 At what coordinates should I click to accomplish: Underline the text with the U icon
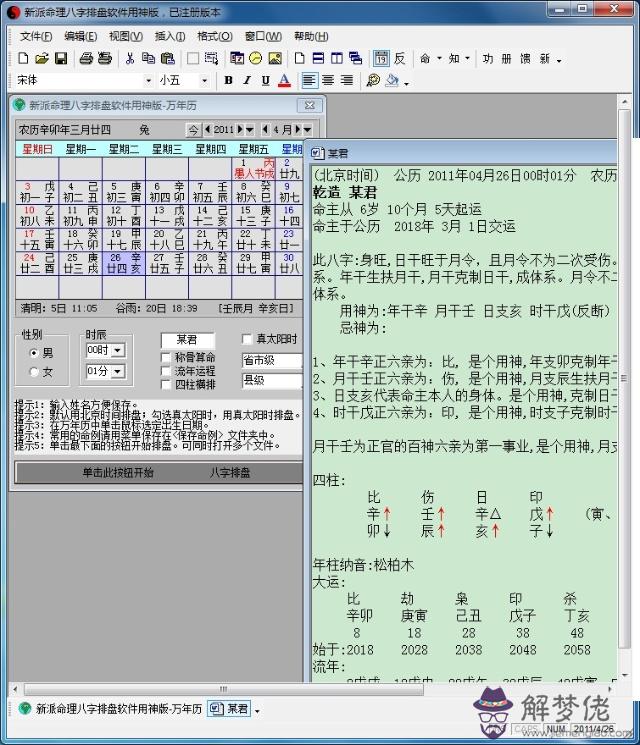[x=266, y=80]
